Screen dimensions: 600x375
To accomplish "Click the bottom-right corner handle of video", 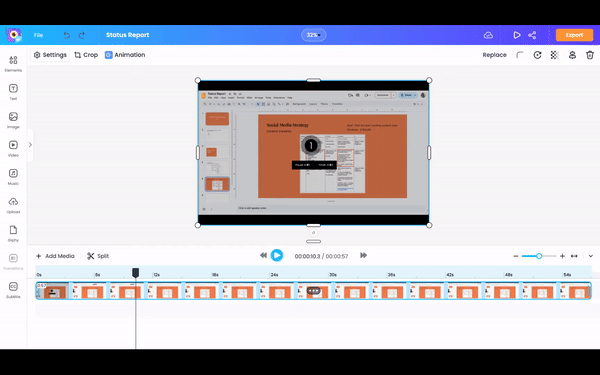I will click(429, 225).
